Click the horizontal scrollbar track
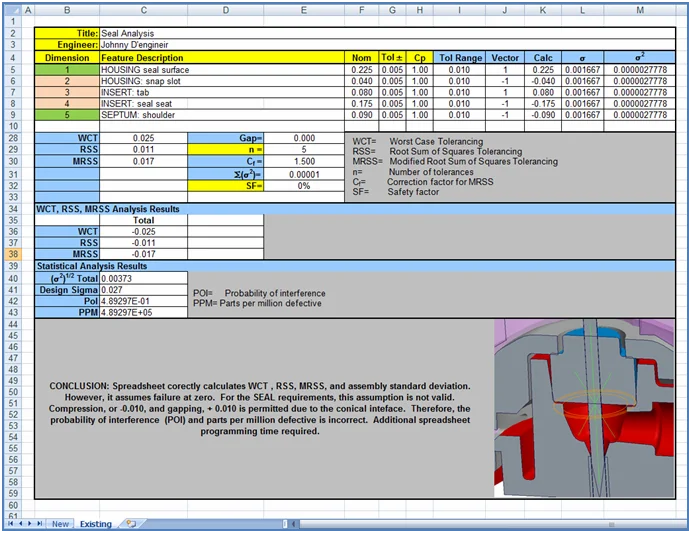This screenshot has height=533, width=691. tap(491, 524)
